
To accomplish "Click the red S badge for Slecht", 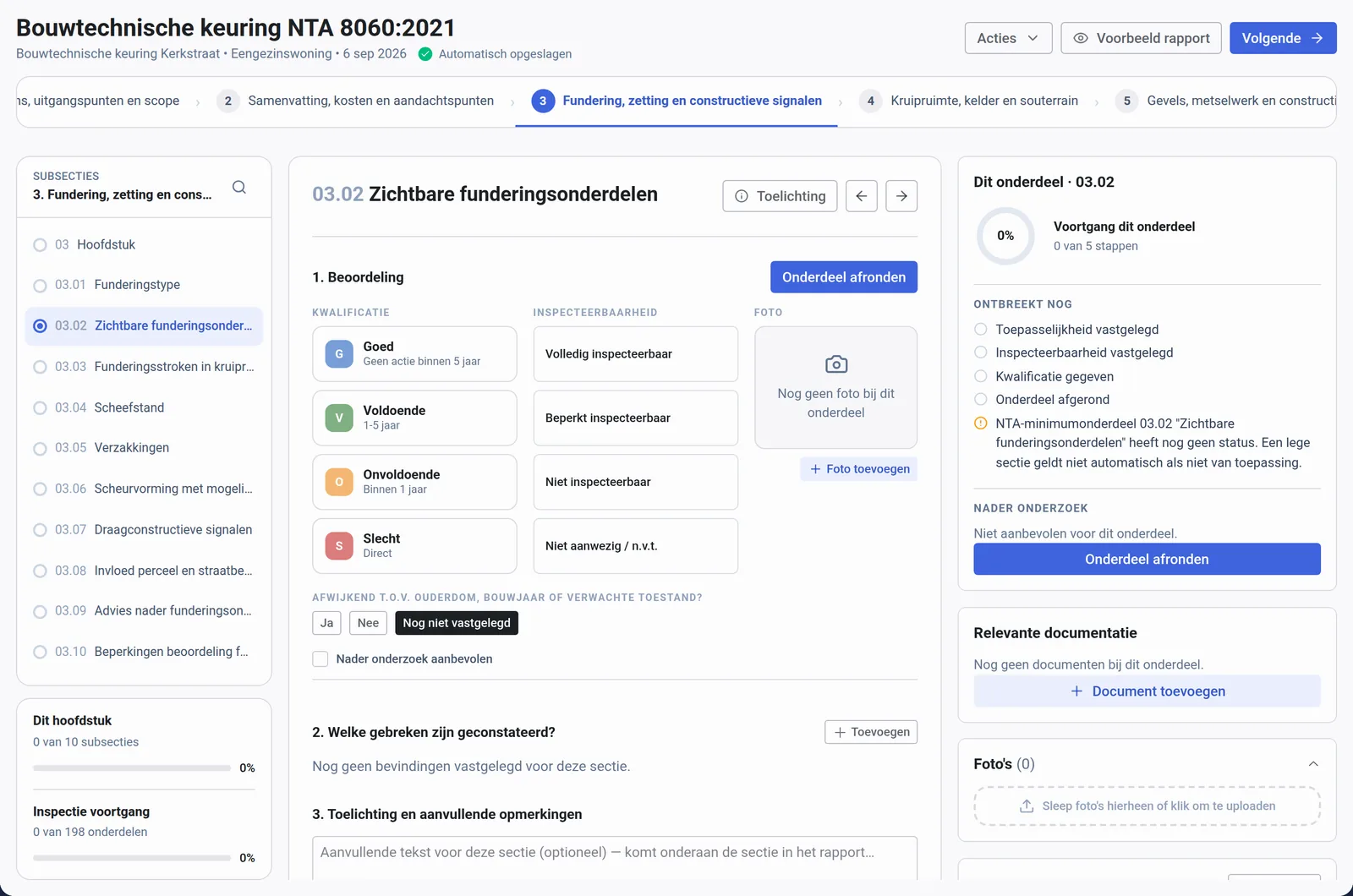I will [x=339, y=546].
